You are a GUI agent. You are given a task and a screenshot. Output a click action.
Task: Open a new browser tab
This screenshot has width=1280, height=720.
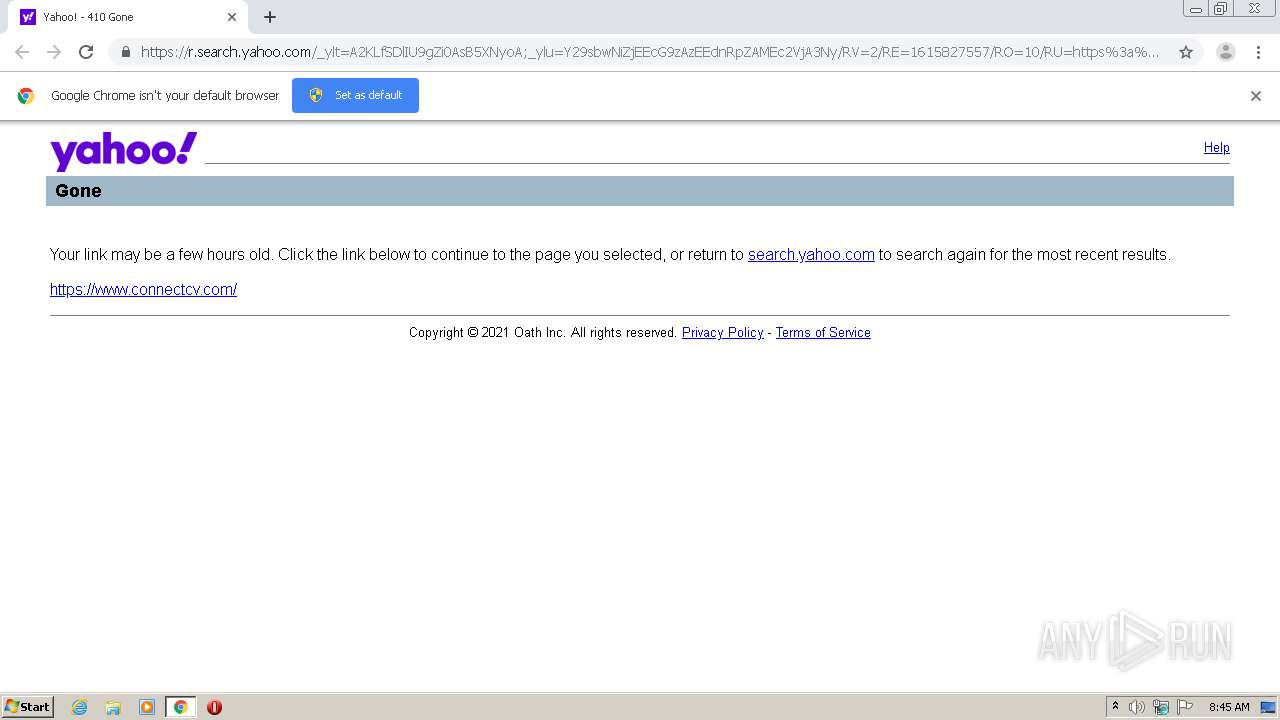click(270, 17)
